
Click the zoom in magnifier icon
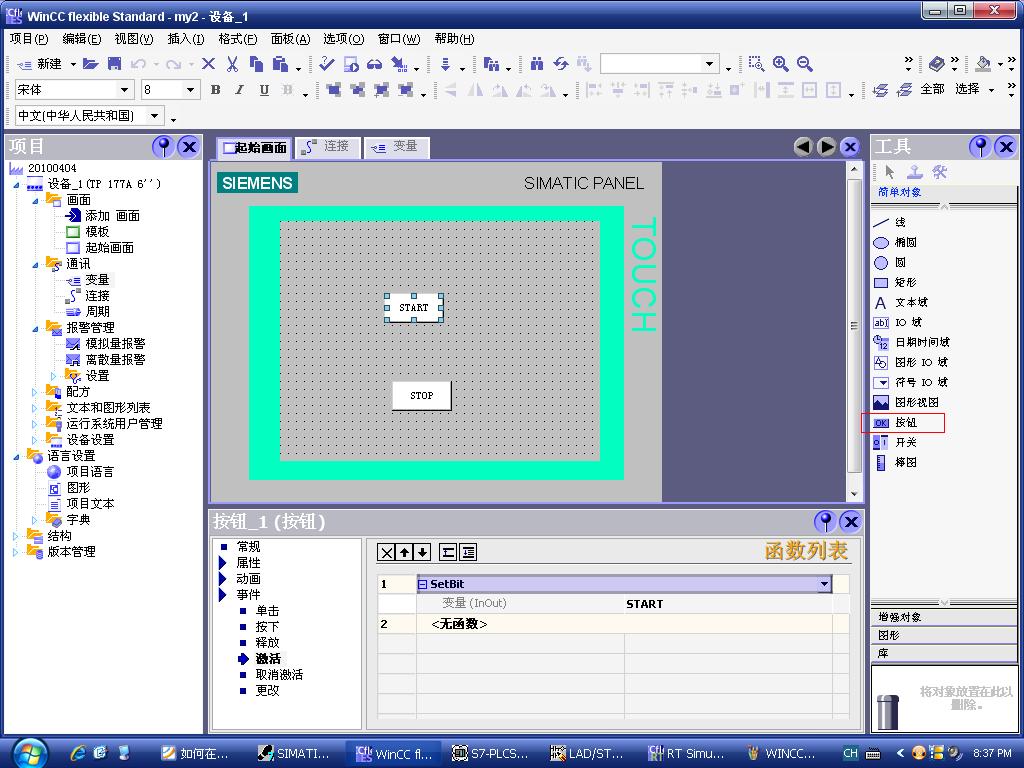780,64
